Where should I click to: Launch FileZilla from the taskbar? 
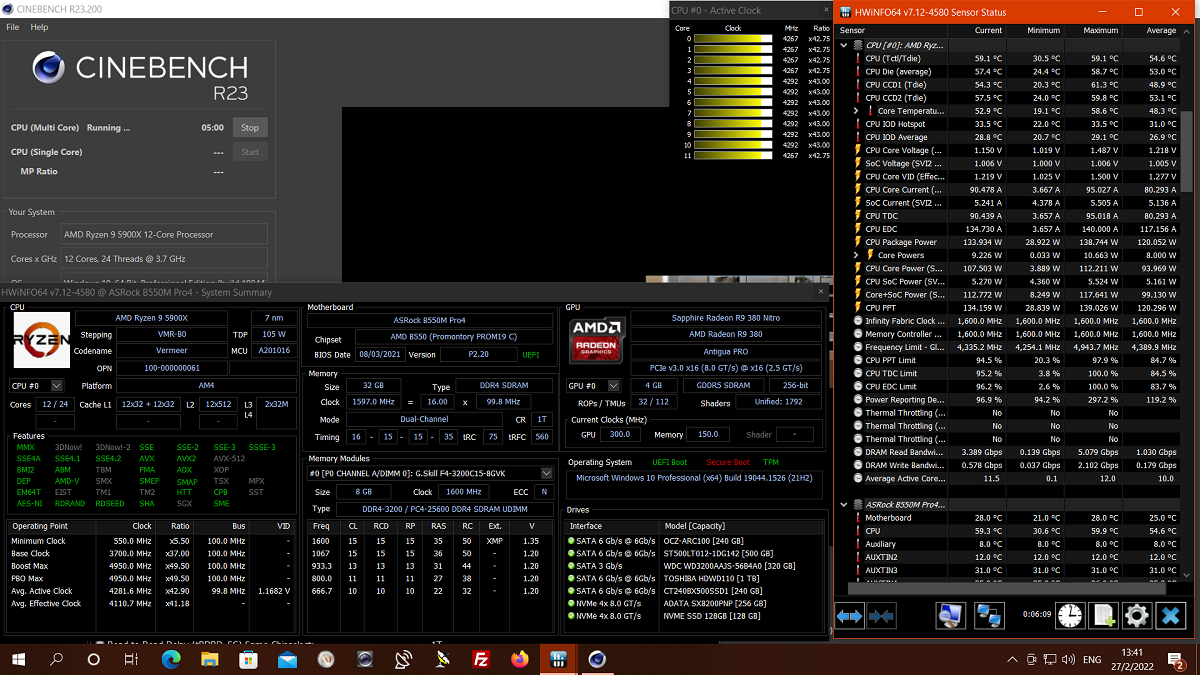pyautogui.click(x=481, y=659)
